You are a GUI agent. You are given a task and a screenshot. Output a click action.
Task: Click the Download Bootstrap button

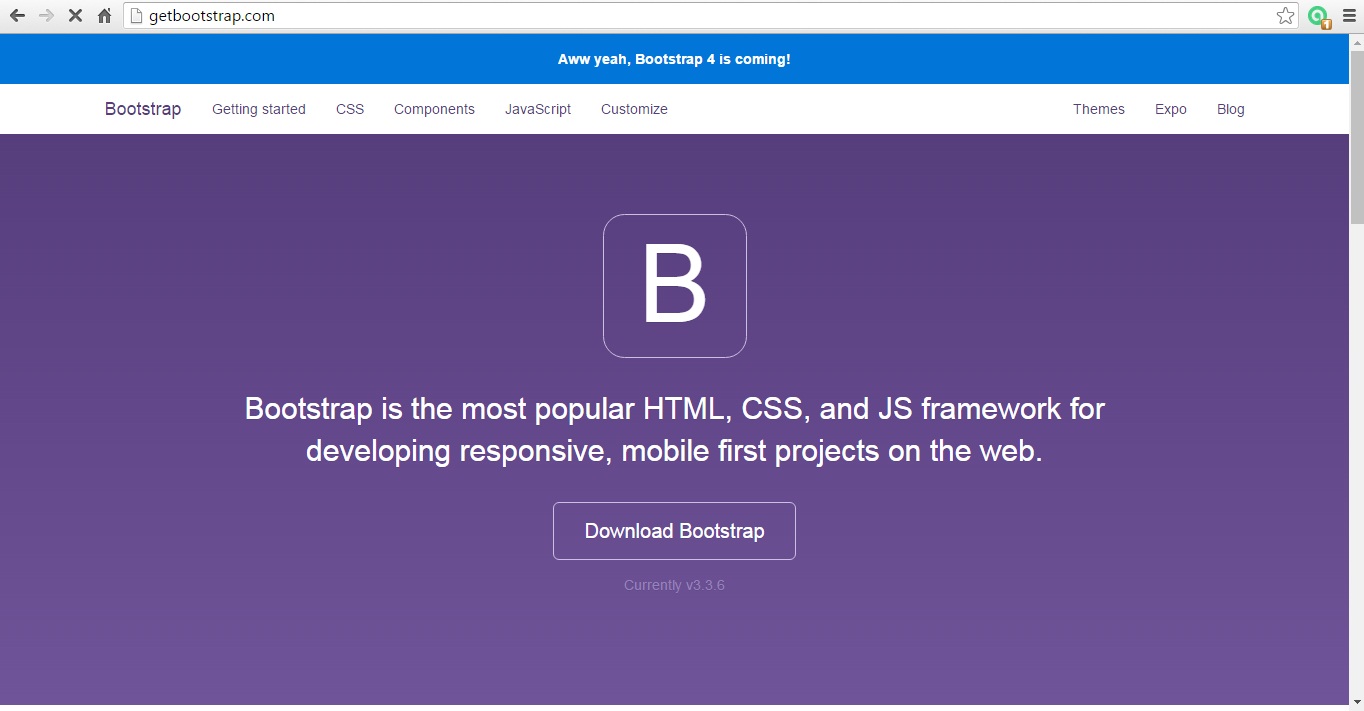[674, 531]
